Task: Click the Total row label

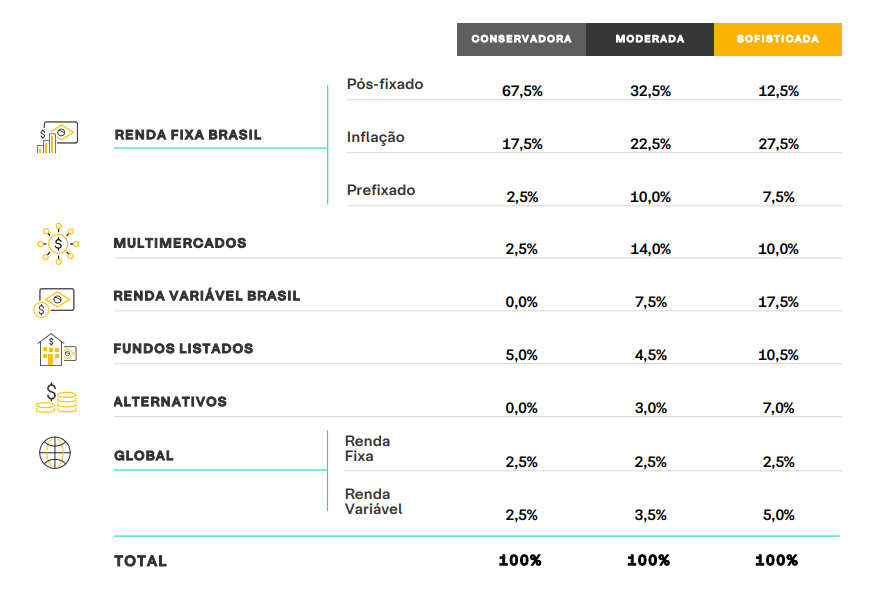Action: [140, 561]
